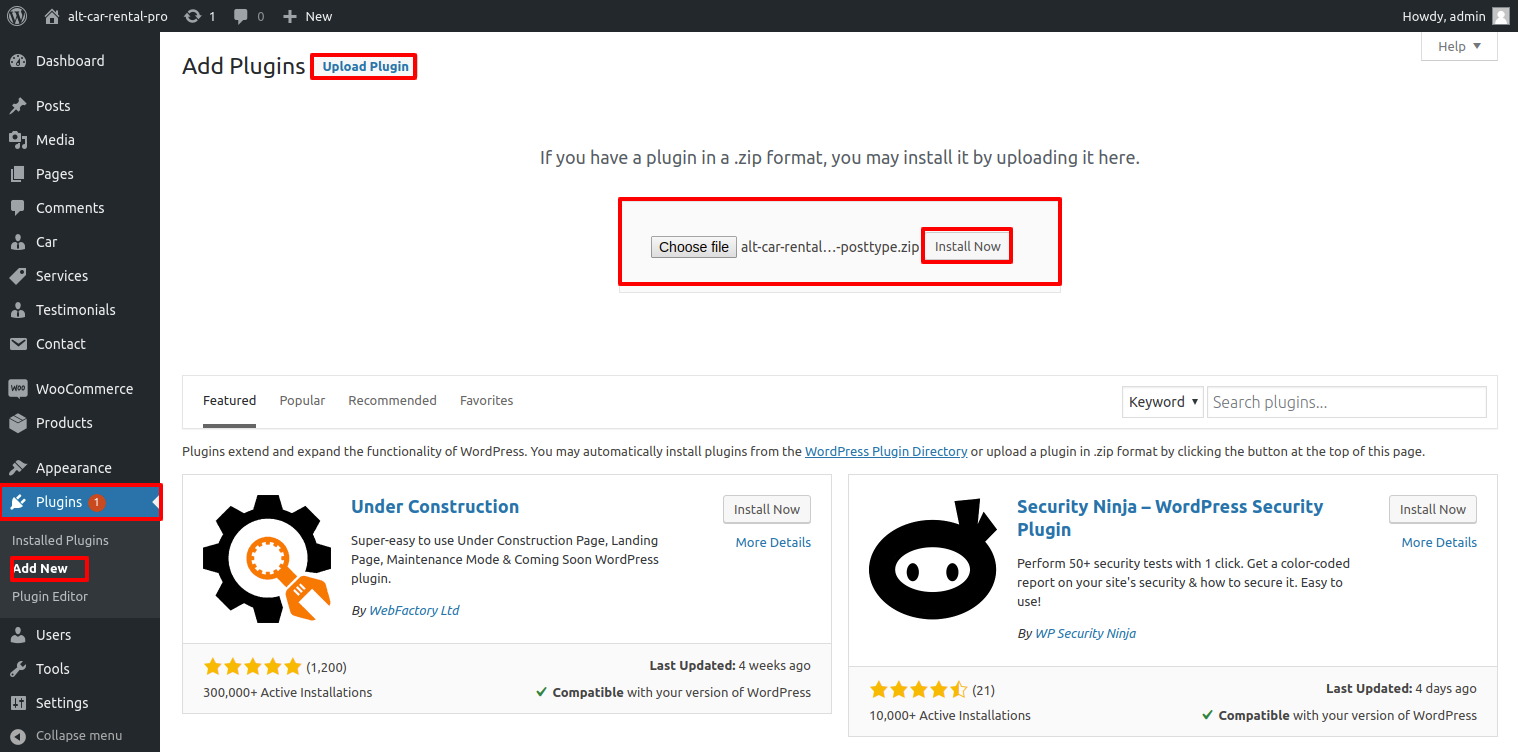Click the Posts pushpin icon
The image size is (1518, 752).
(18, 106)
